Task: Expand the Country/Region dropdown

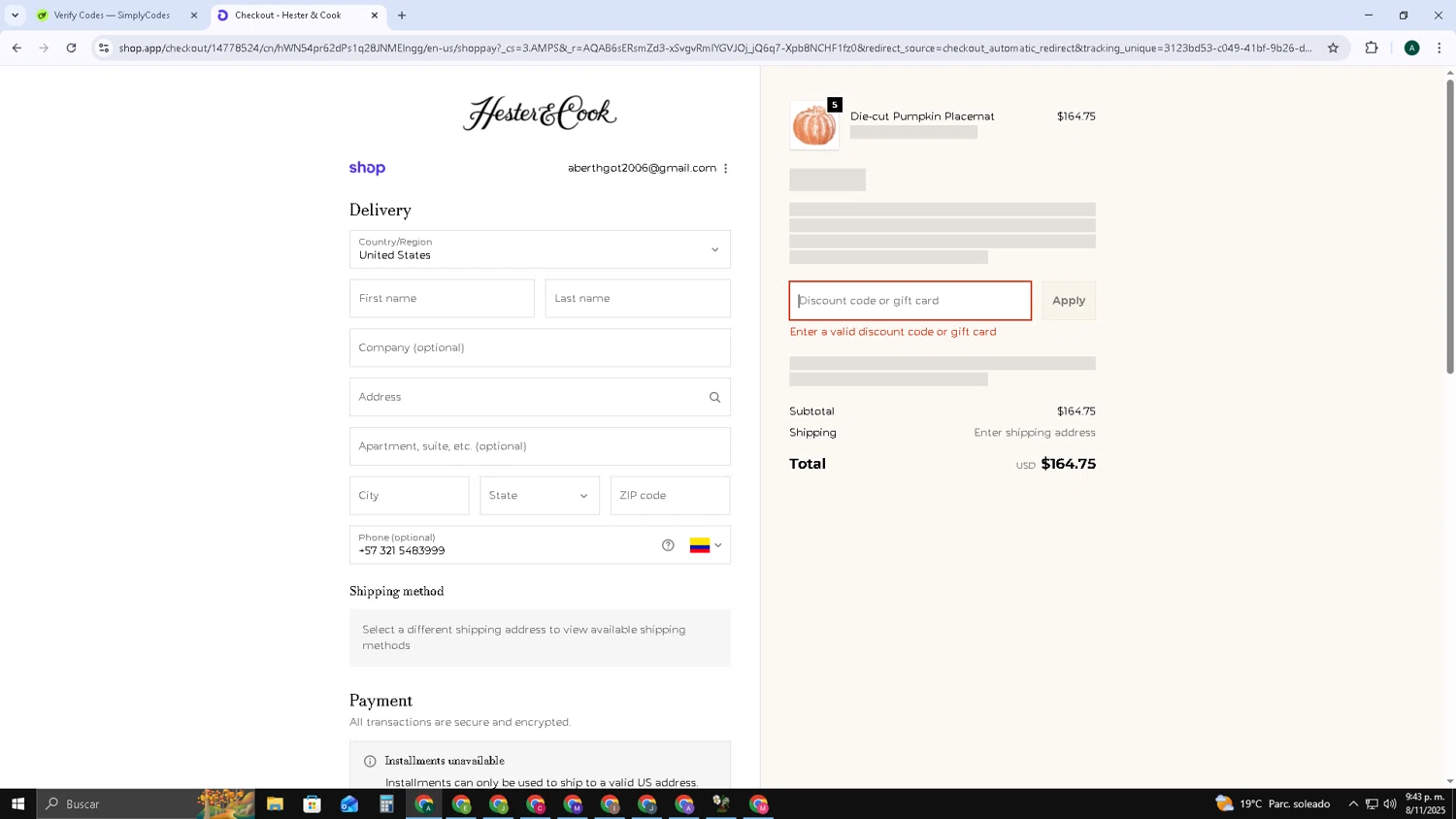Action: [540, 249]
